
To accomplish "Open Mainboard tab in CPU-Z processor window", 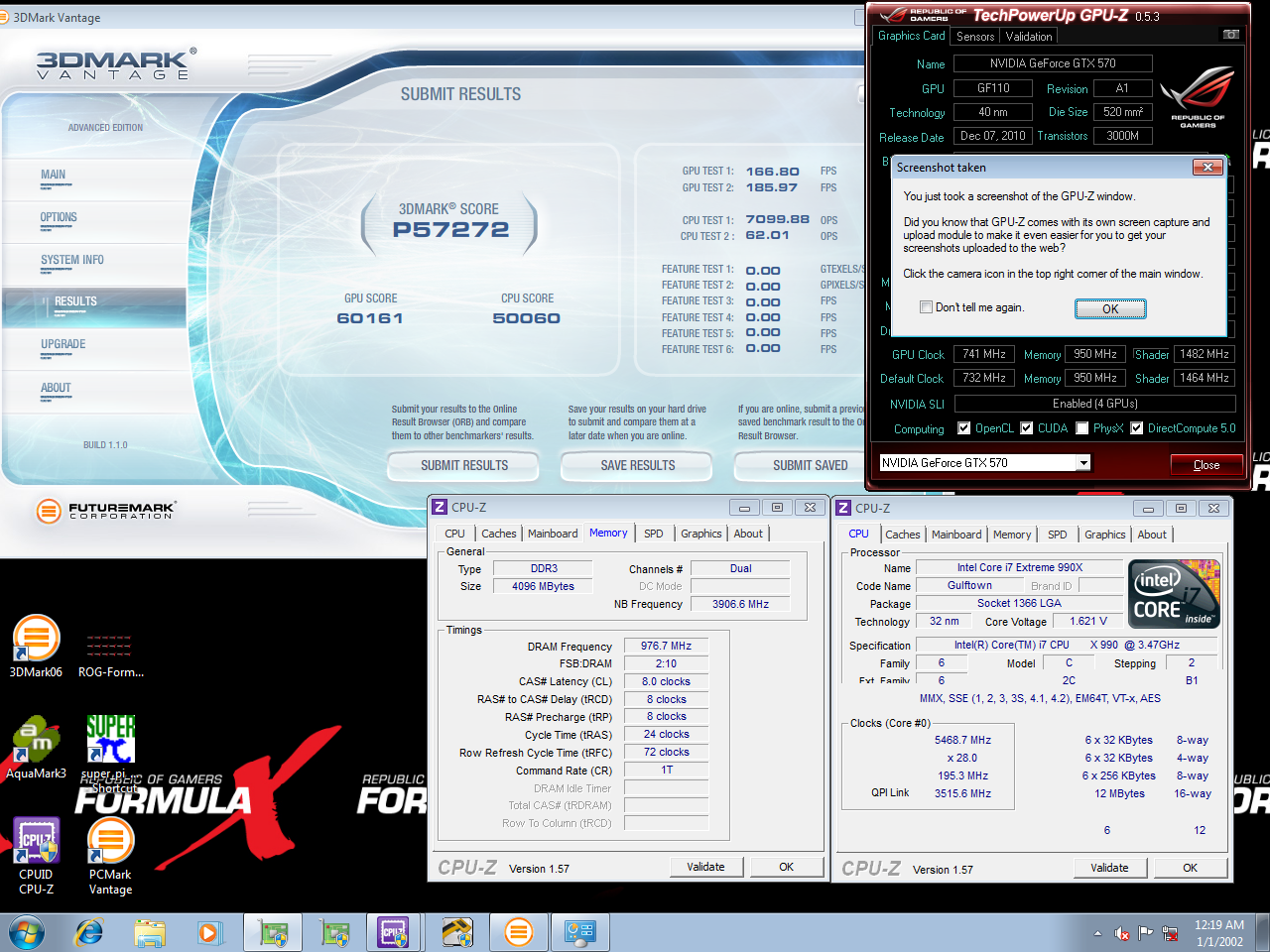I will (956, 535).
